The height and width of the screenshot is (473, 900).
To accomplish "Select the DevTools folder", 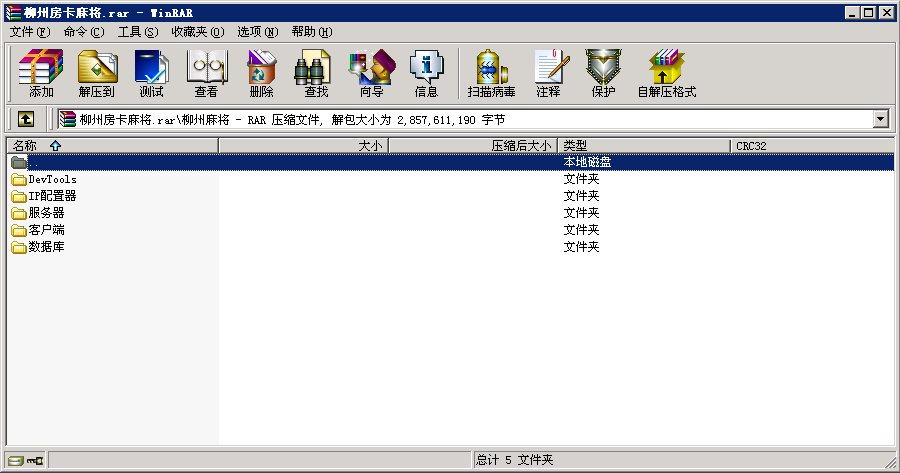I will (52, 180).
